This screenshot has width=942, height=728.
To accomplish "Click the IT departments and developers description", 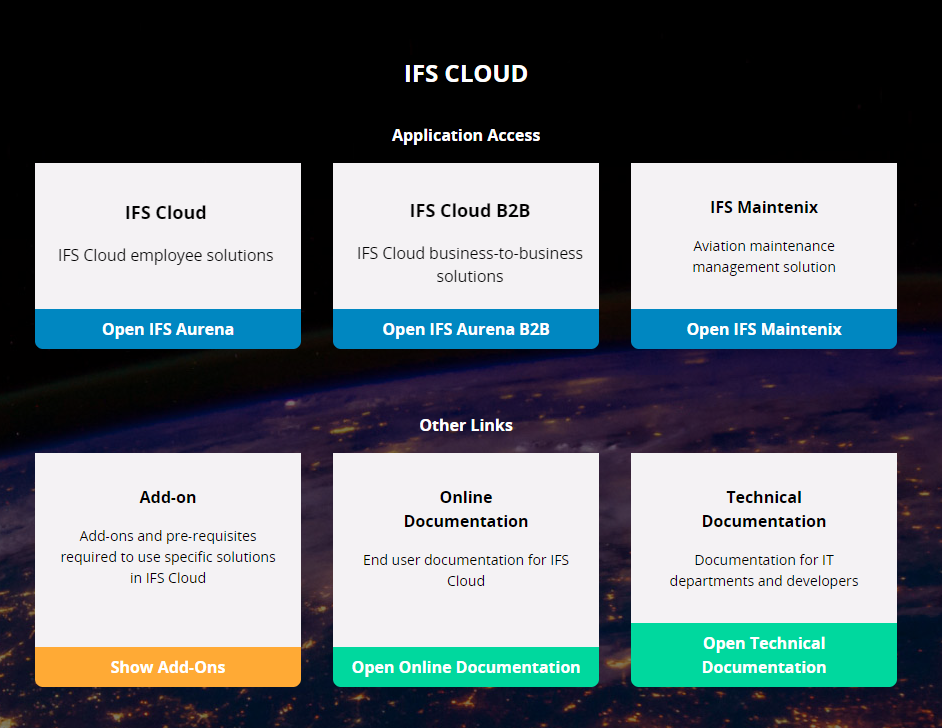I will pyautogui.click(x=763, y=570).
